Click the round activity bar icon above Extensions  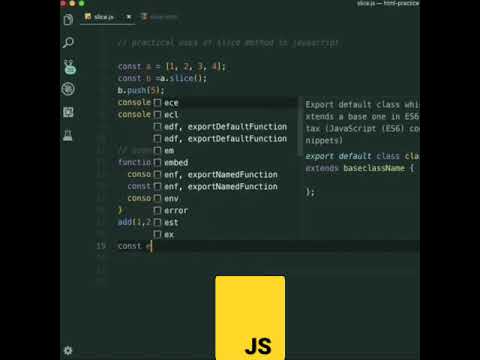68,89
